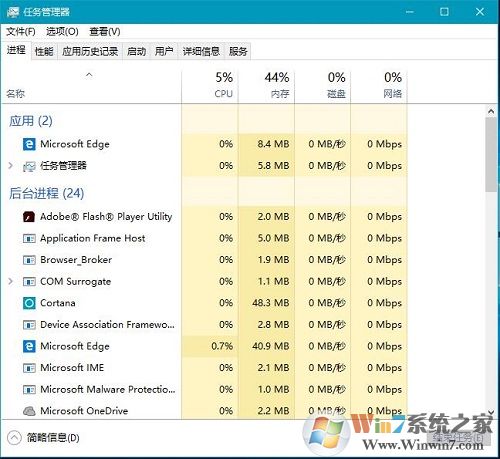Select the Microsoft IME name text
Viewport: 500px width, 459px height.
(x=72, y=368)
